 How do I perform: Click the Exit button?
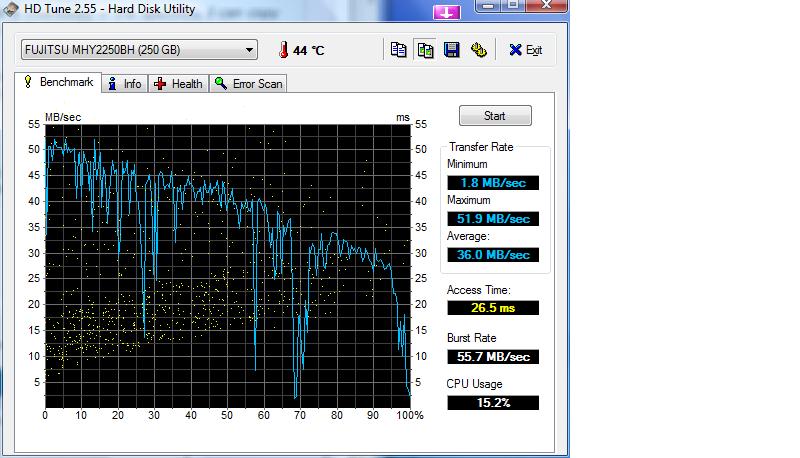click(525, 50)
